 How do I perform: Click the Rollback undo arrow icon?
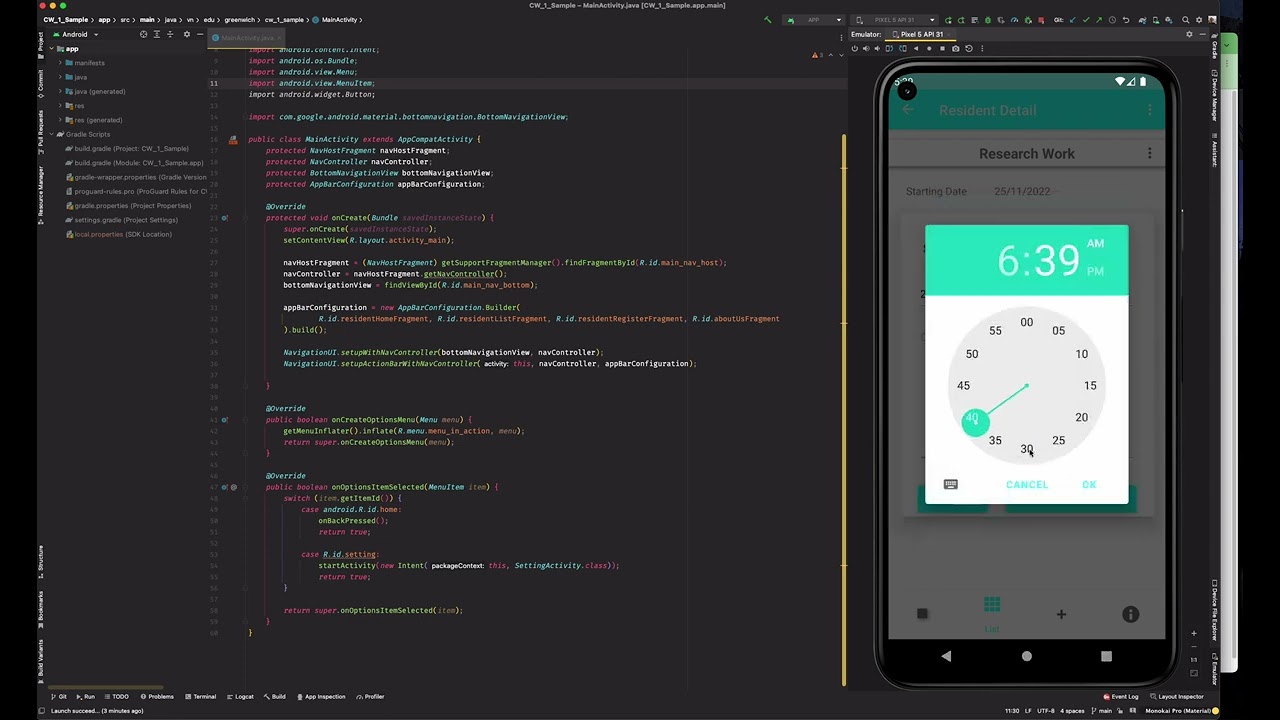pyautogui.click(x=1125, y=20)
